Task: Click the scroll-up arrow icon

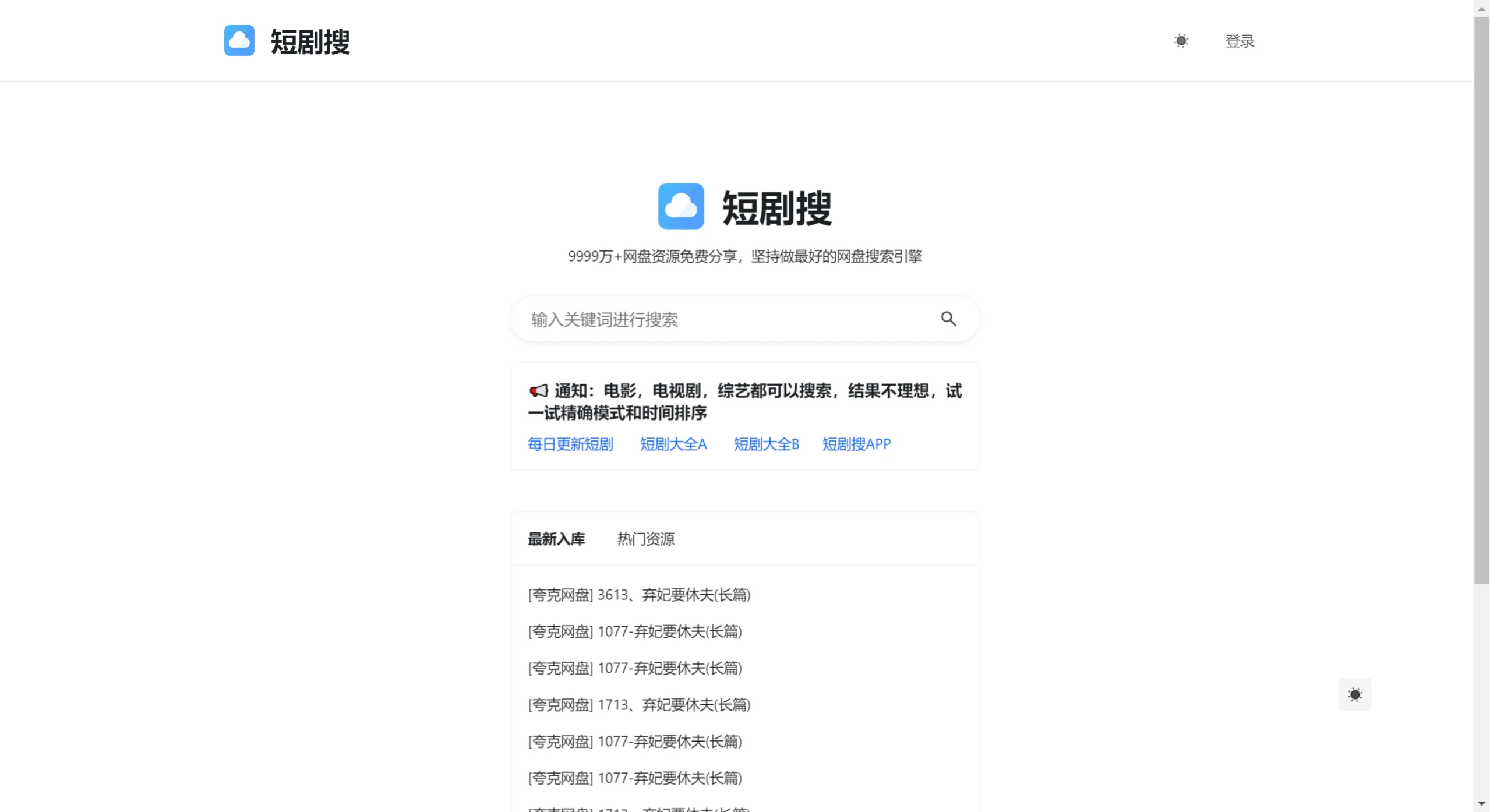Action: tap(1481, 8)
